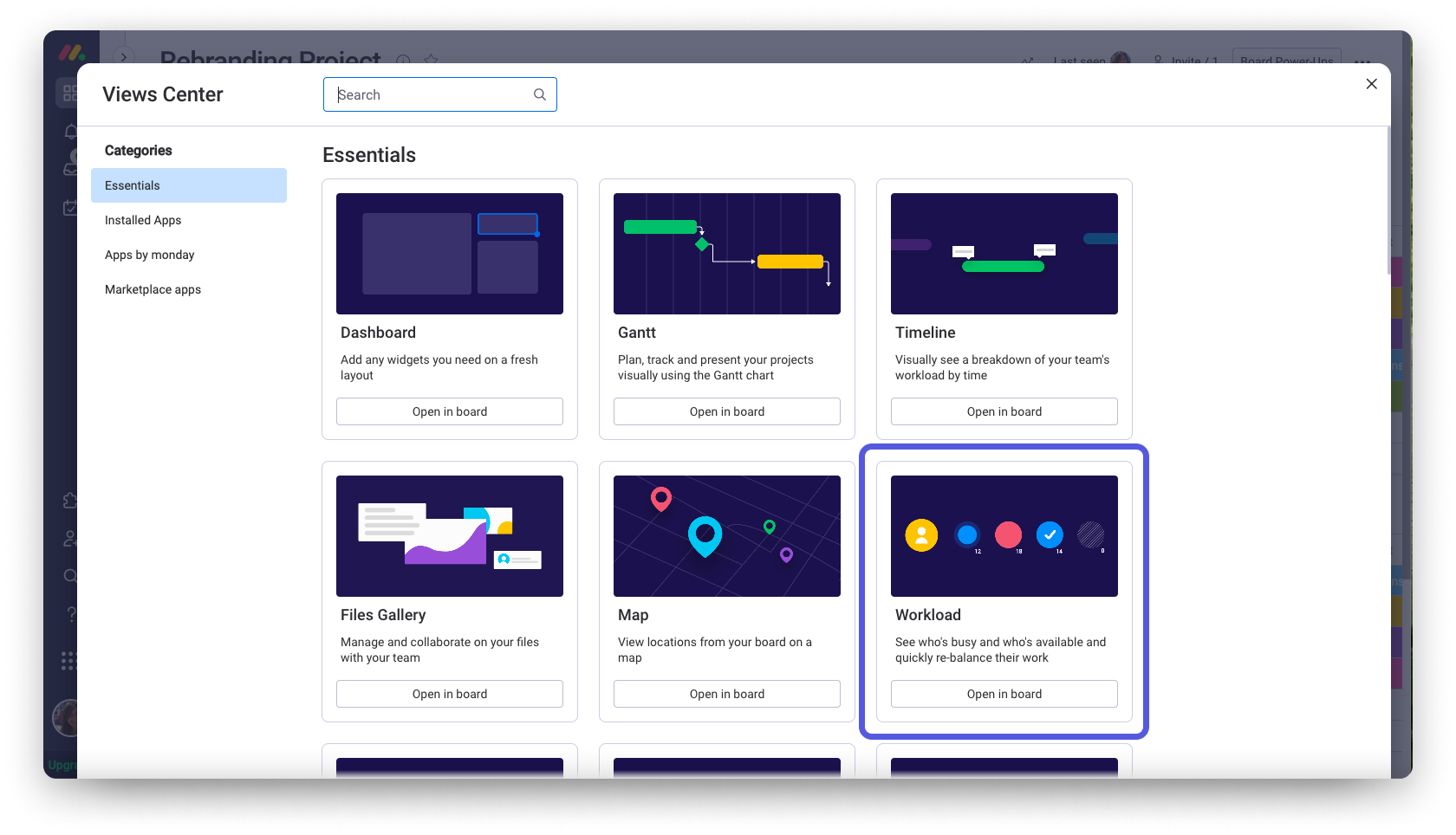Image resolution: width=1456 pixels, height=835 pixels.
Task: Click the "Timeline" card title
Action: click(926, 333)
